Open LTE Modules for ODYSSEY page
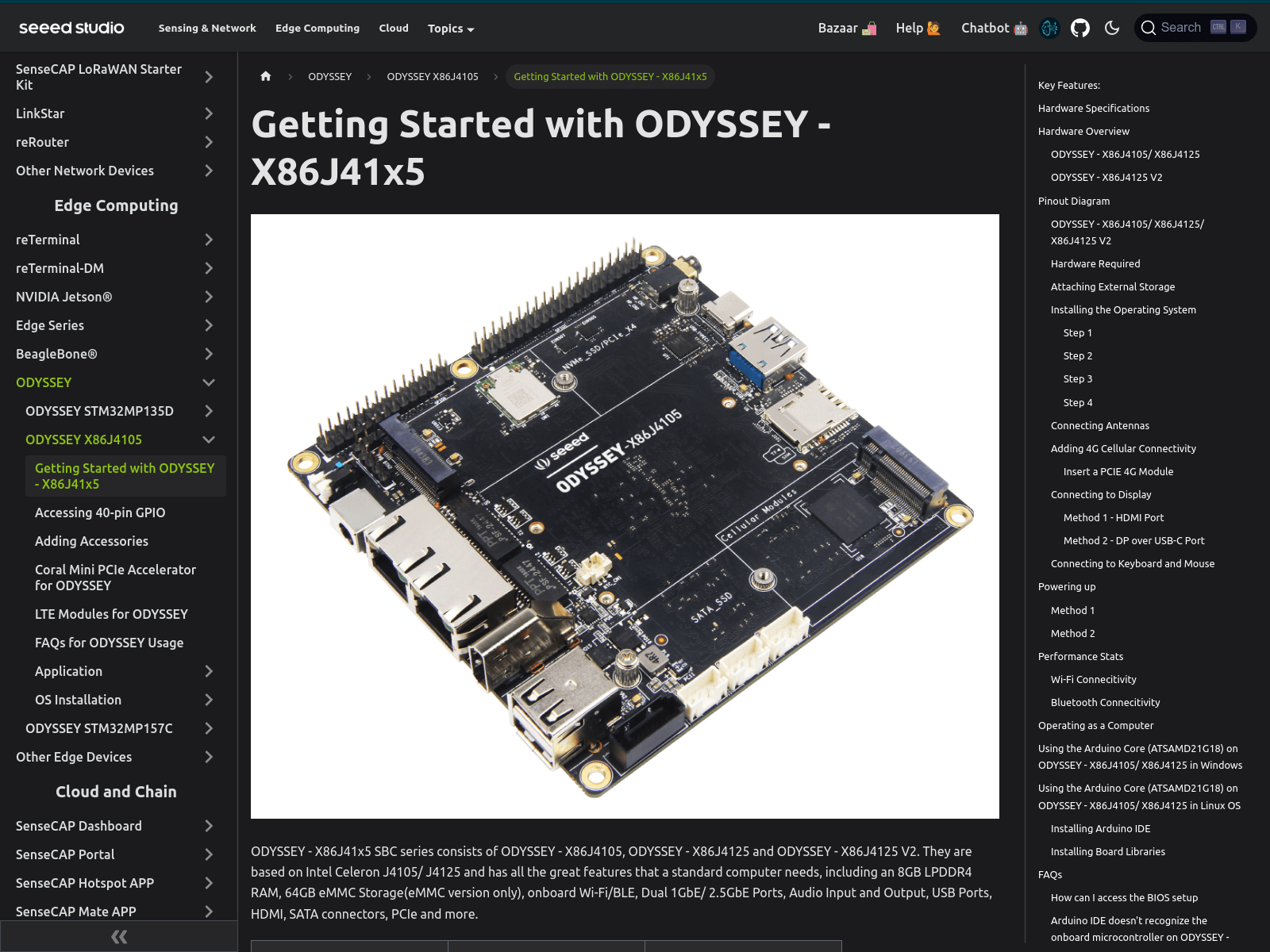Image resolution: width=1270 pixels, height=952 pixels. (x=111, y=614)
